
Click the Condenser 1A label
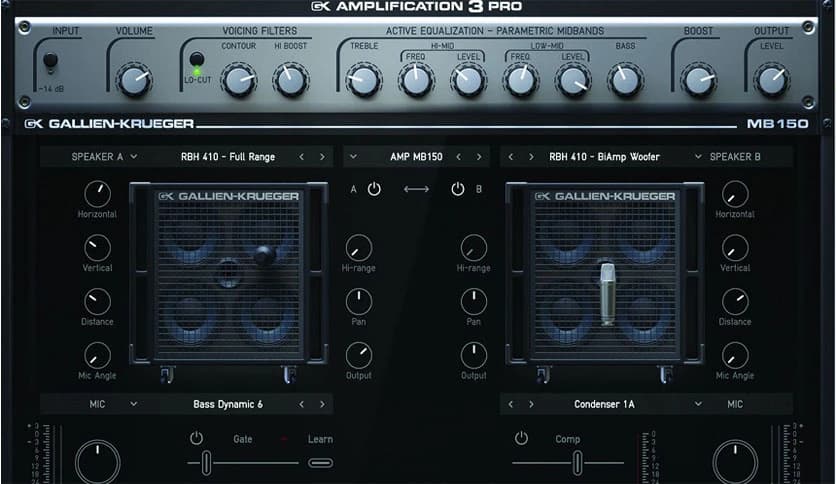pyautogui.click(x=604, y=404)
